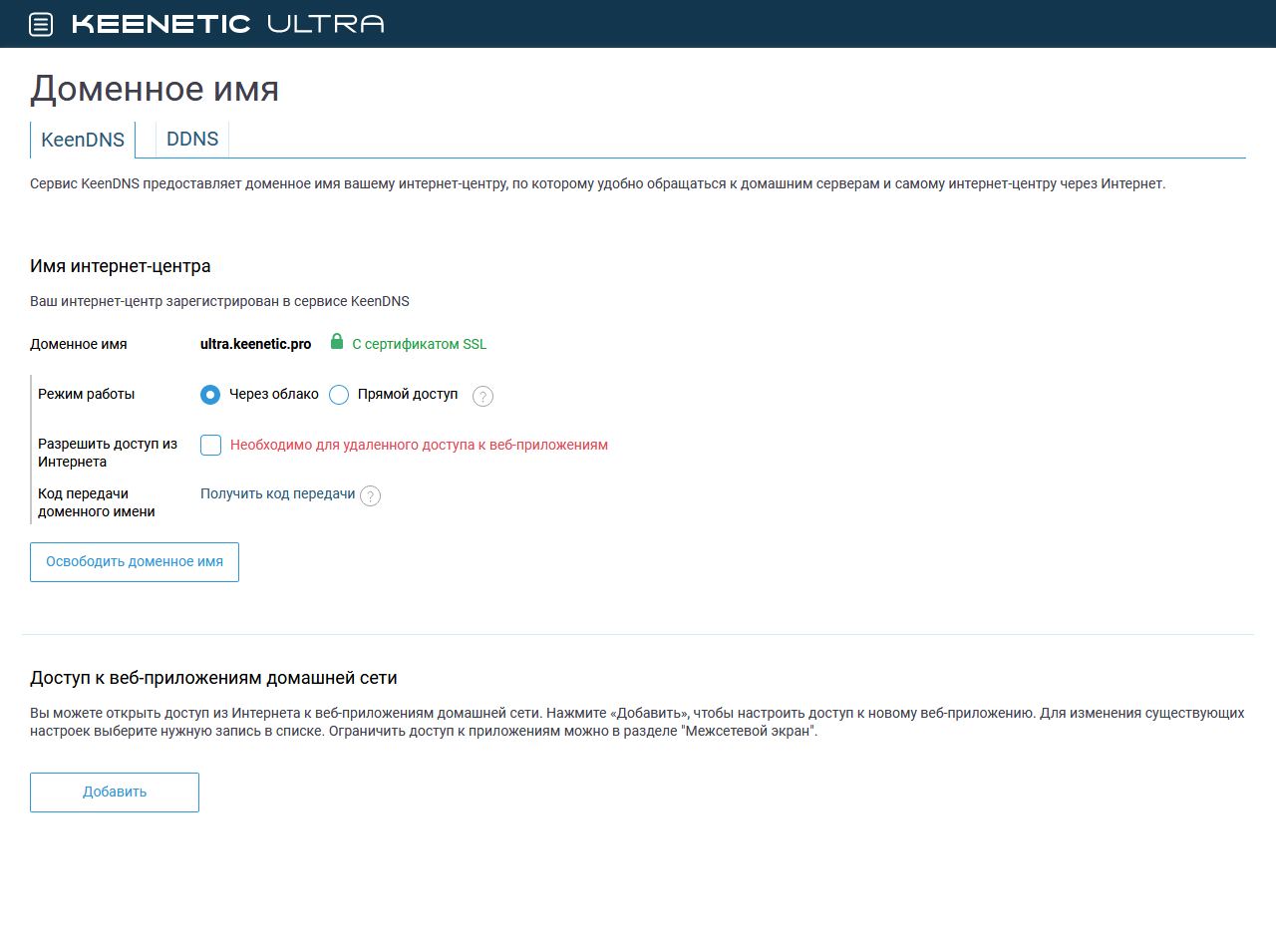Select the "Через облако" radio button
1276x952 pixels.
pyautogui.click(x=210, y=395)
